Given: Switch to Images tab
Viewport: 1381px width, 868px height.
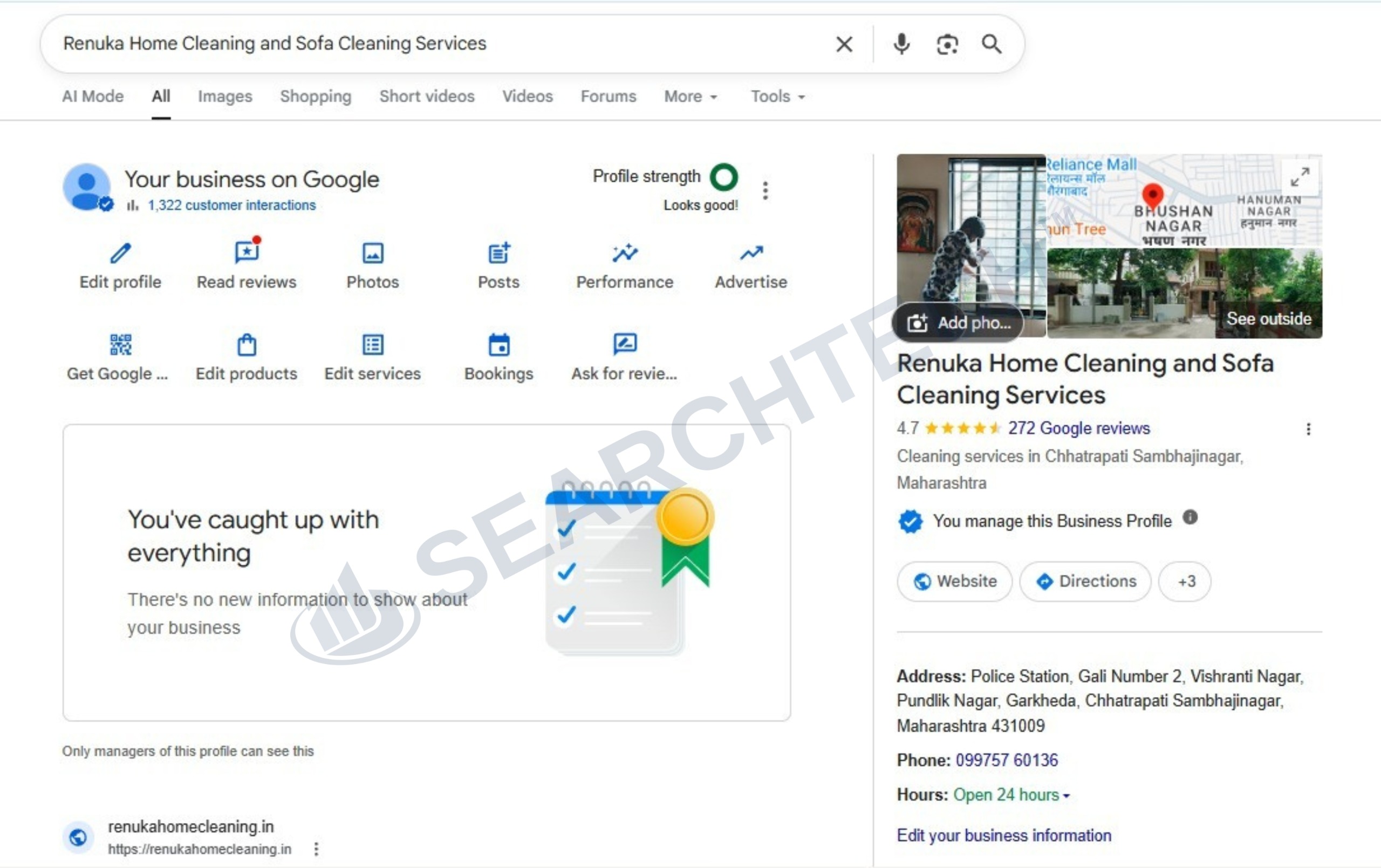Looking at the screenshot, I should (225, 97).
